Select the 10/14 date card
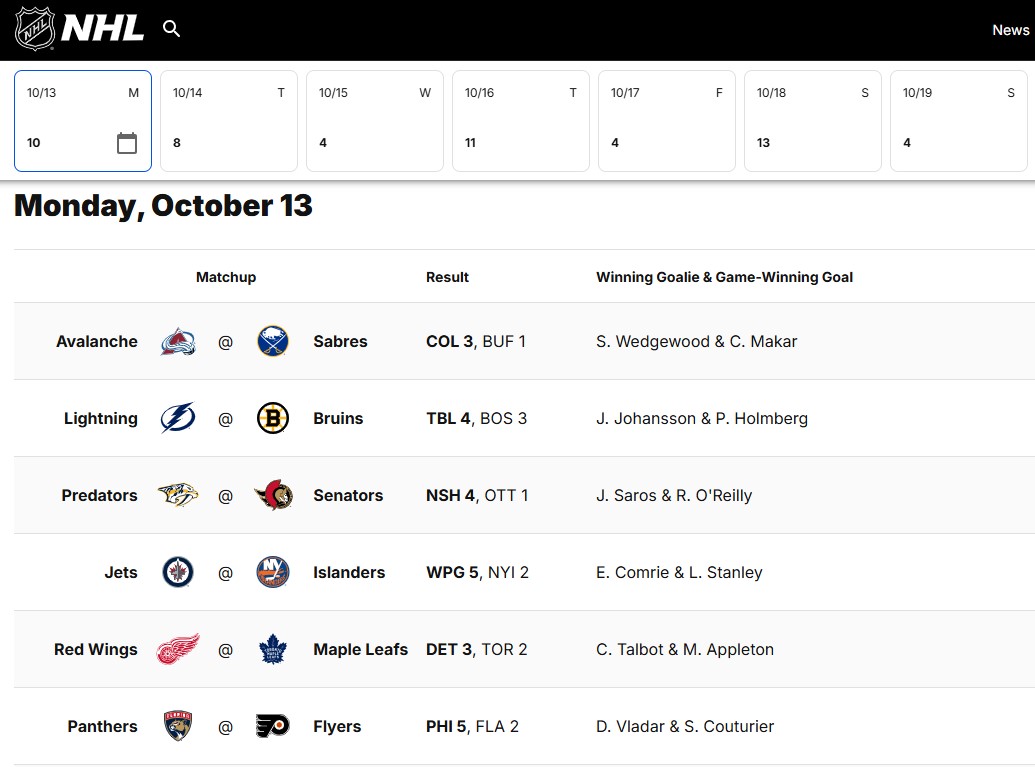This screenshot has width=1035, height=767. coord(228,120)
